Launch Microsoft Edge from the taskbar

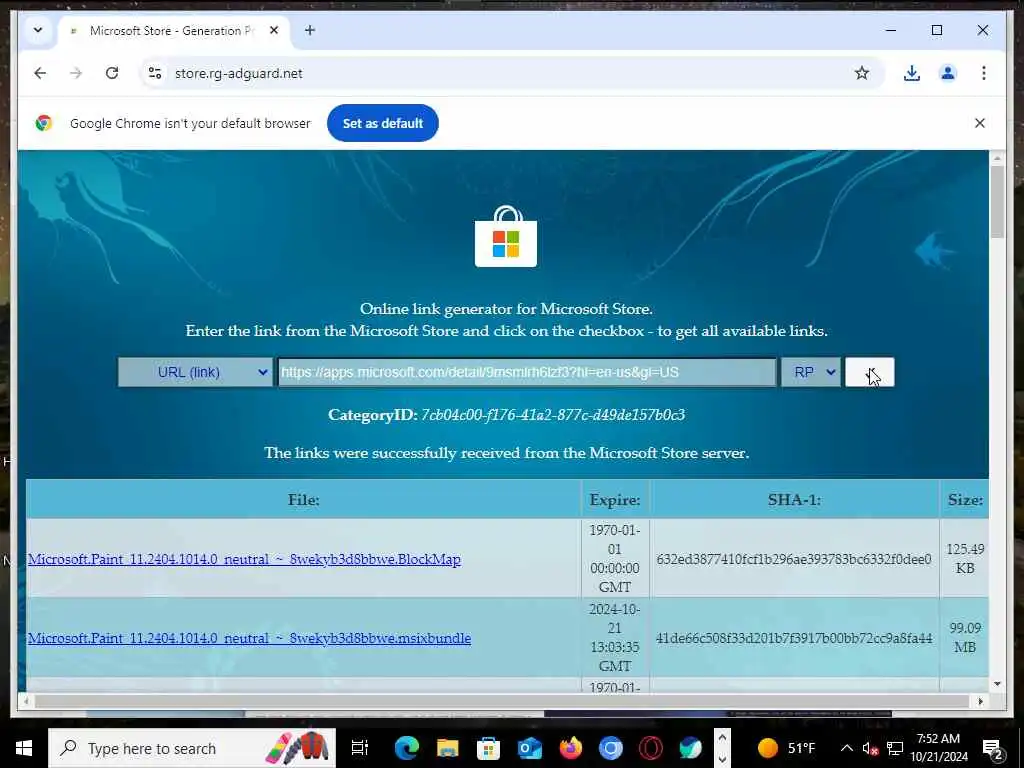point(406,748)
